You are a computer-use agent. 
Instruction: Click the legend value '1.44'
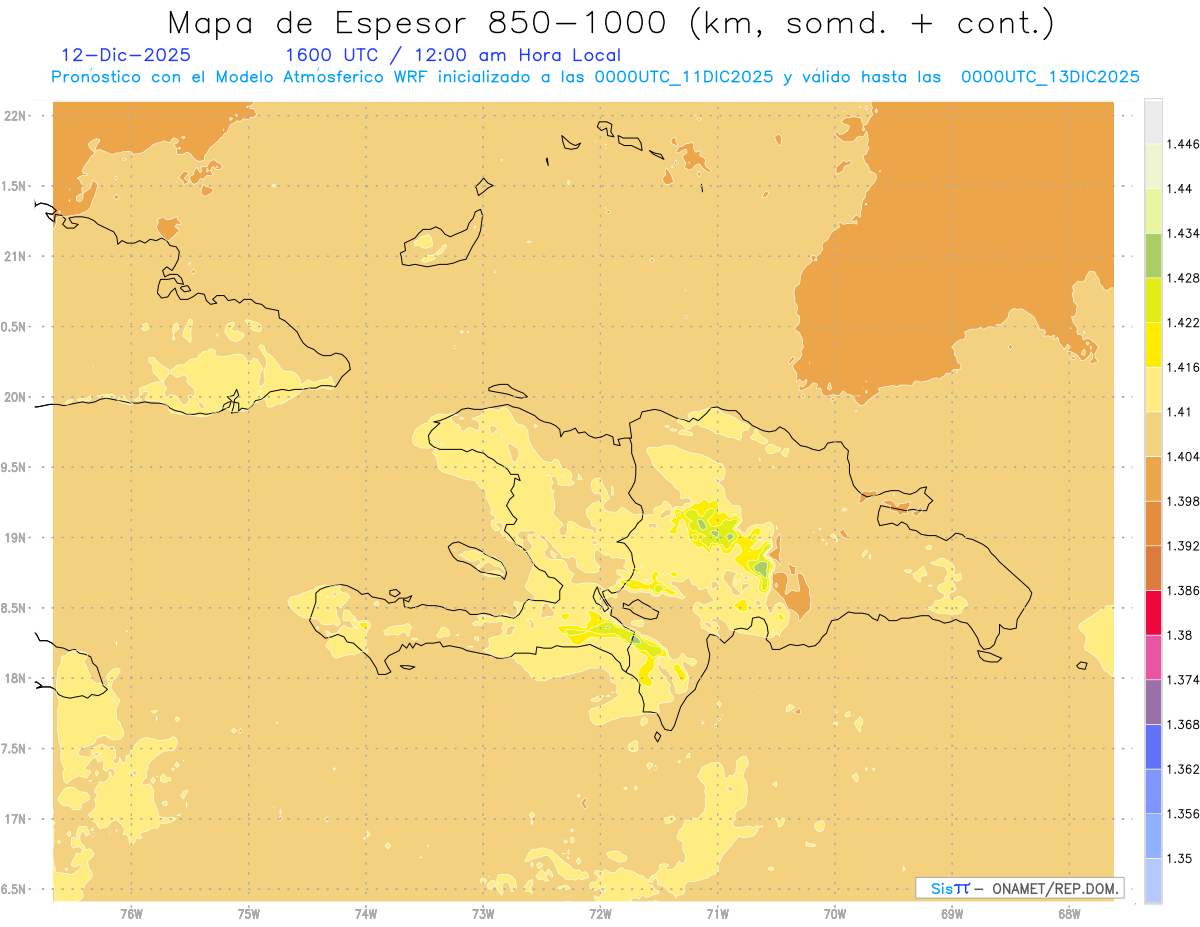tap(1180, 188)
